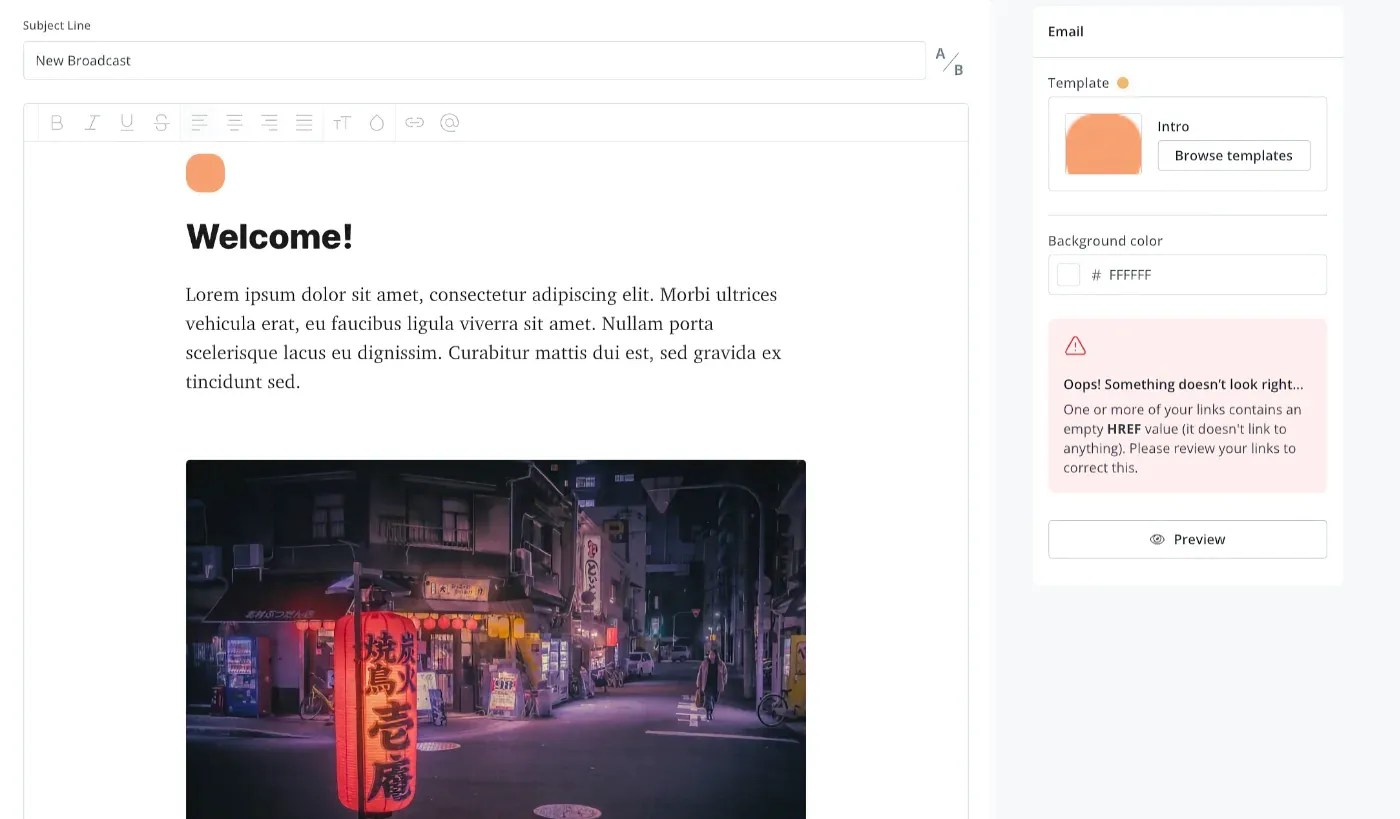The height and width of the screenshot is (819, 1400).
Task: Click the Subject Line input field
Action: 476,60
